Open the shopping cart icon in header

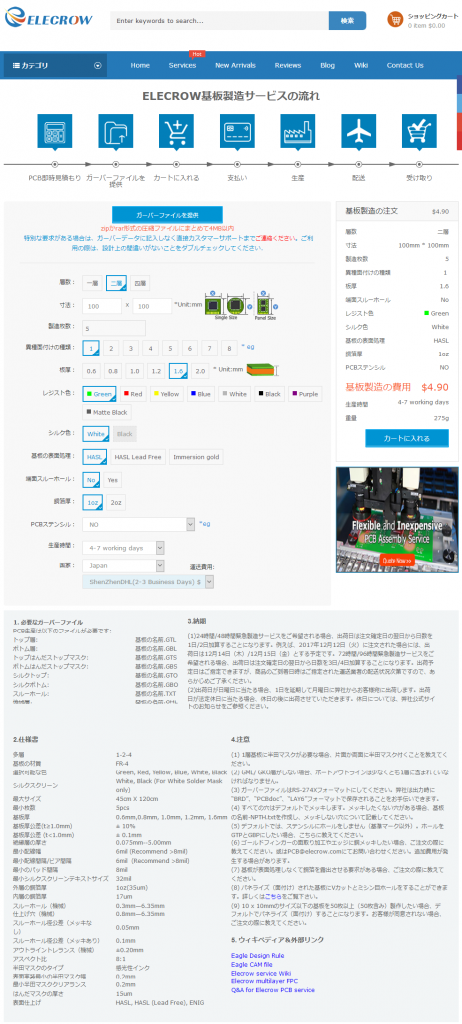(395, 20)
